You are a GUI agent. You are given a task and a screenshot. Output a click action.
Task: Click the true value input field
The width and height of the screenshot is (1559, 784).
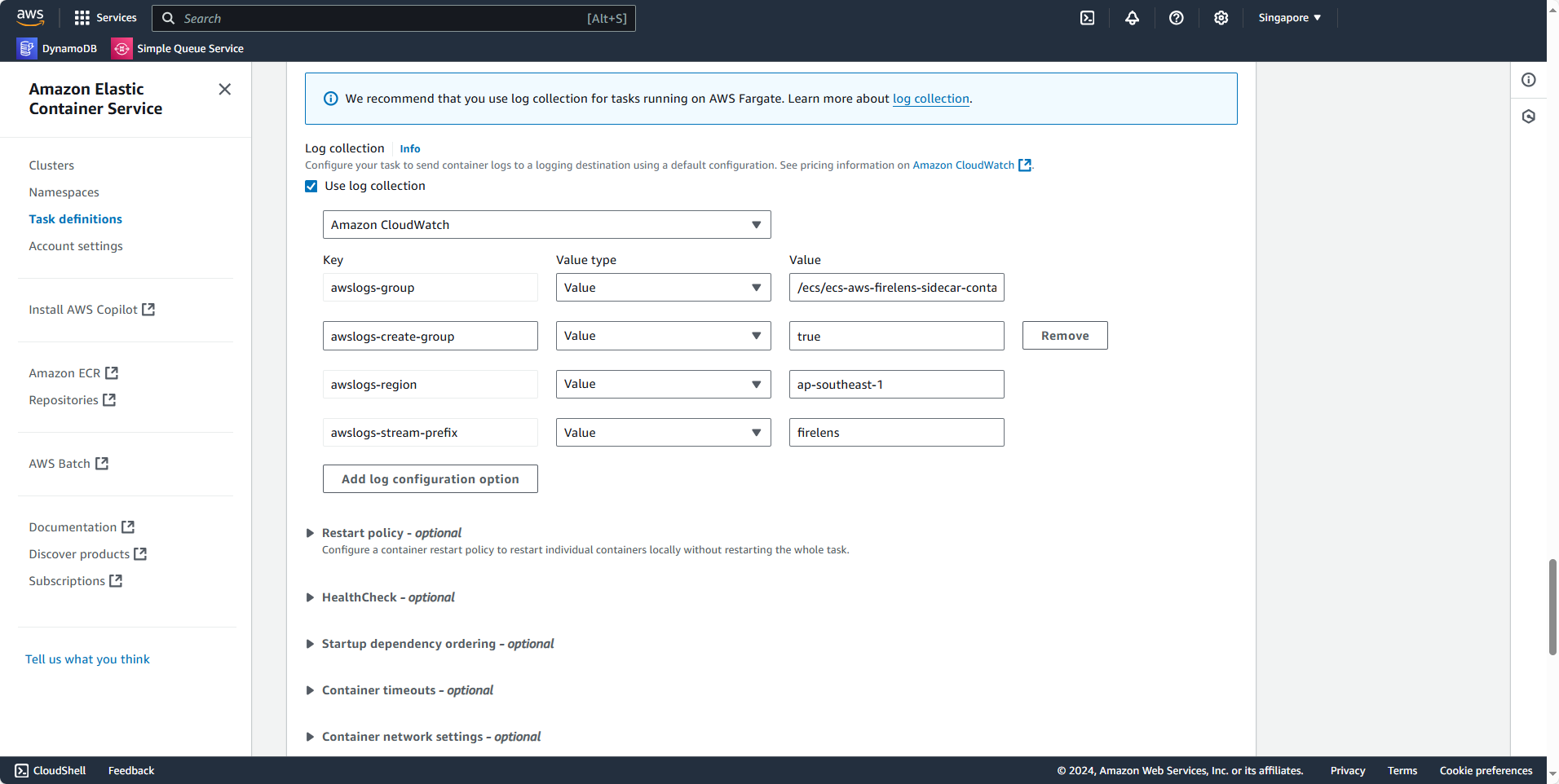coord(897,336)
